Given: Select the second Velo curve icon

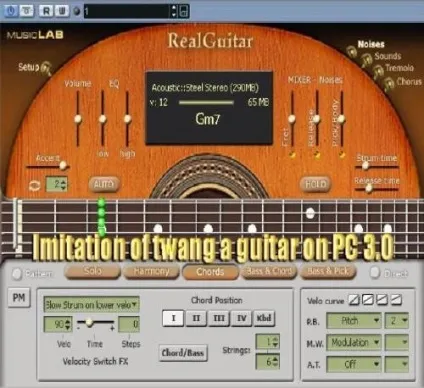Looking at the screenshot, I should 368,300.
